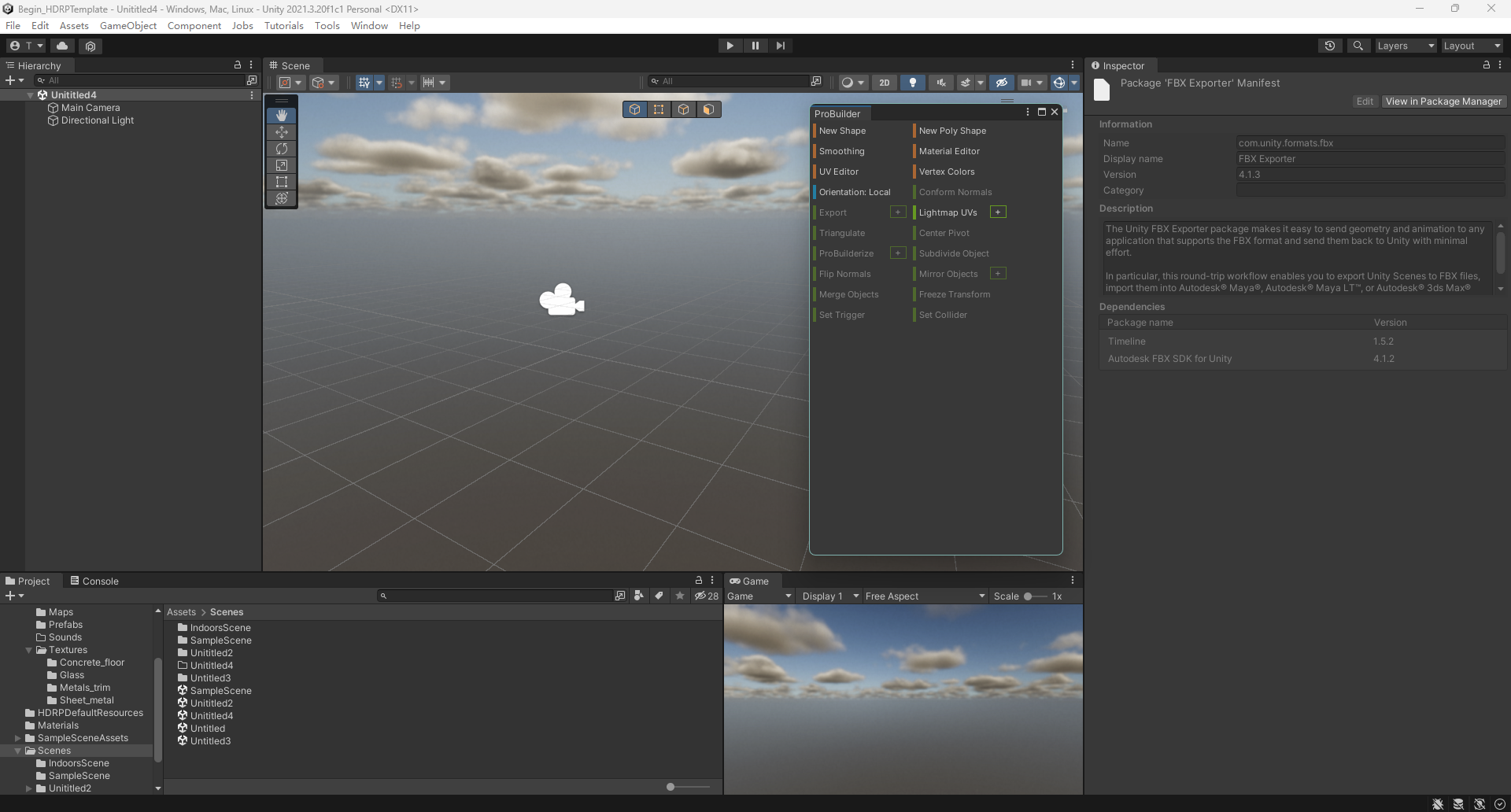Select the Rotate tool in Scene
This screenshot has height=812, width=1511.
[x=282, y=149]
